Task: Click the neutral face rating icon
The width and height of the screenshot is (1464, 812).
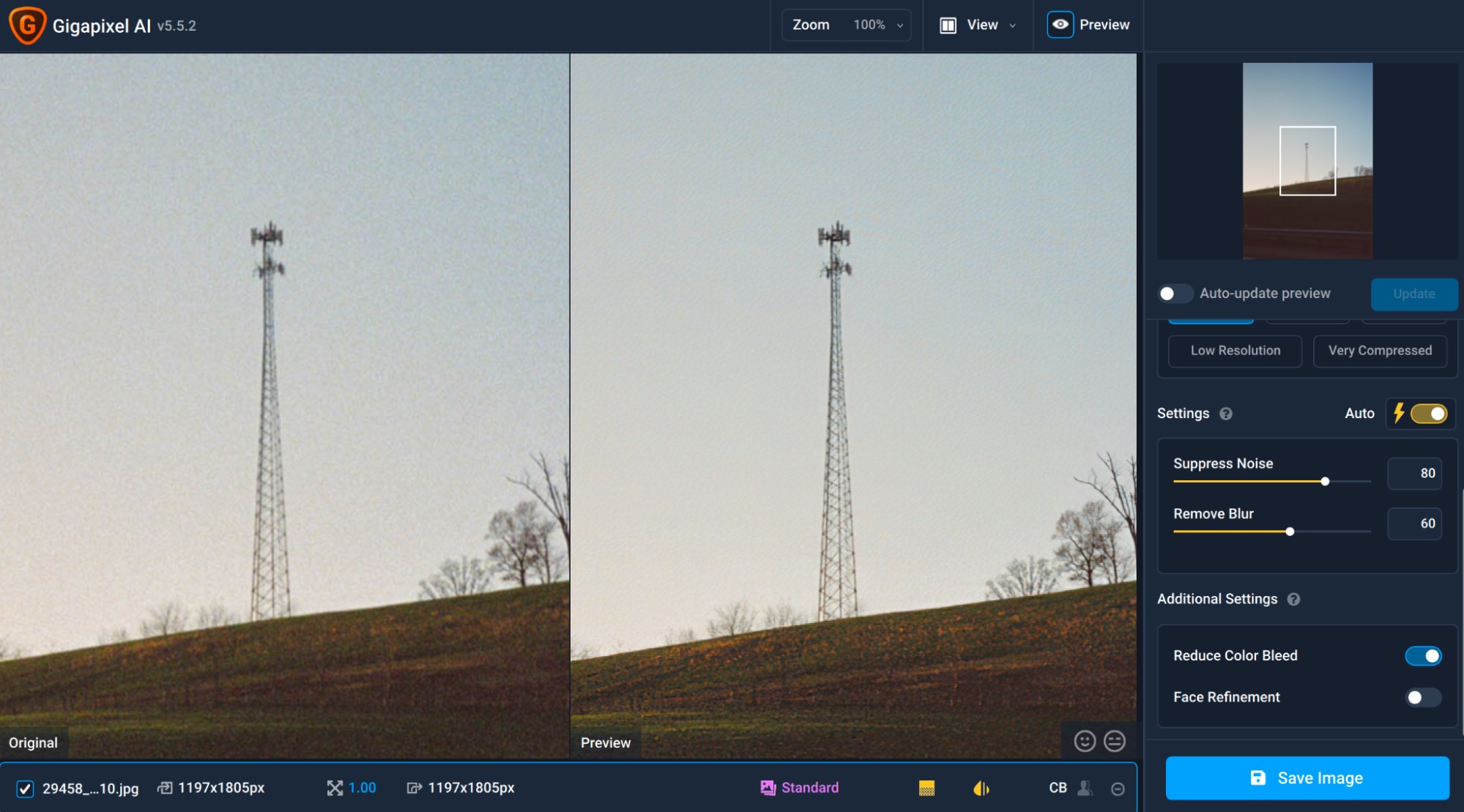Action: point(1115,741)
